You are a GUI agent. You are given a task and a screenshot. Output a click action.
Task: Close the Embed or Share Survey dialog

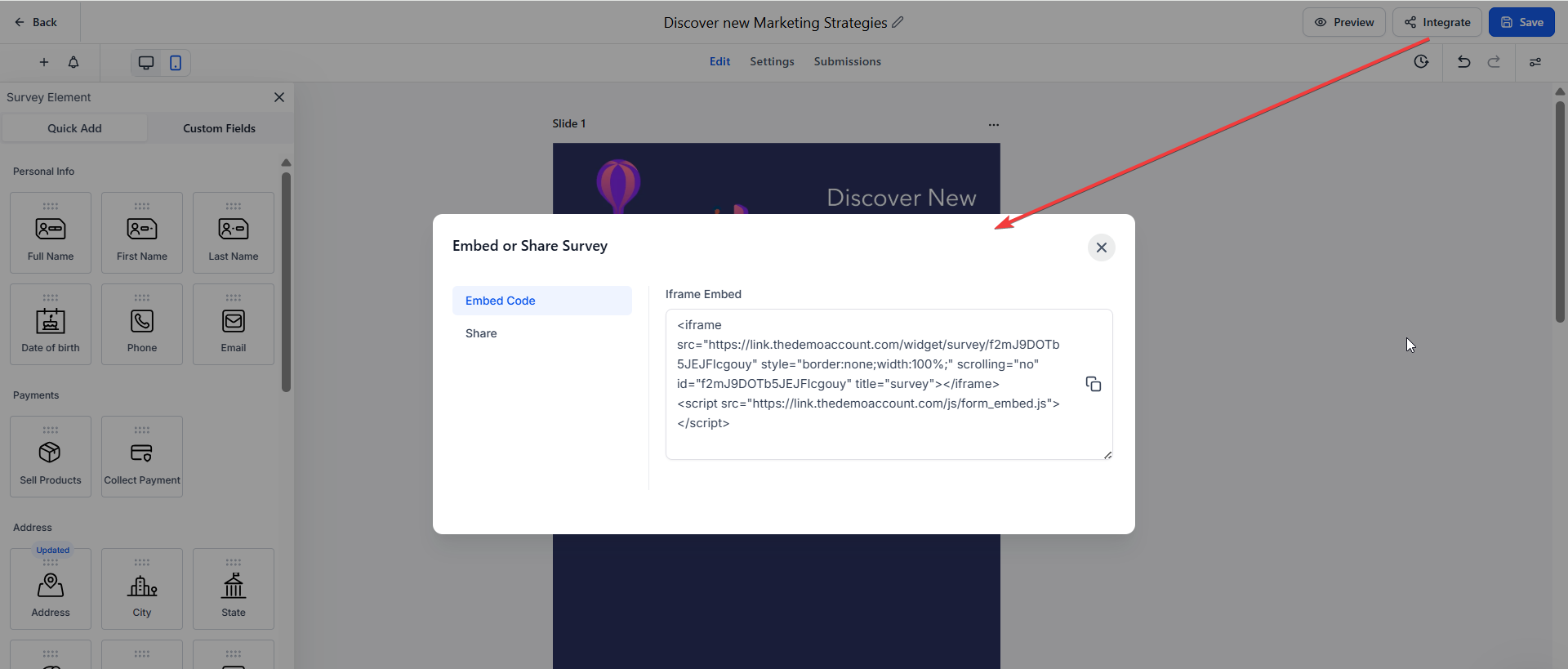point(1102,248)
